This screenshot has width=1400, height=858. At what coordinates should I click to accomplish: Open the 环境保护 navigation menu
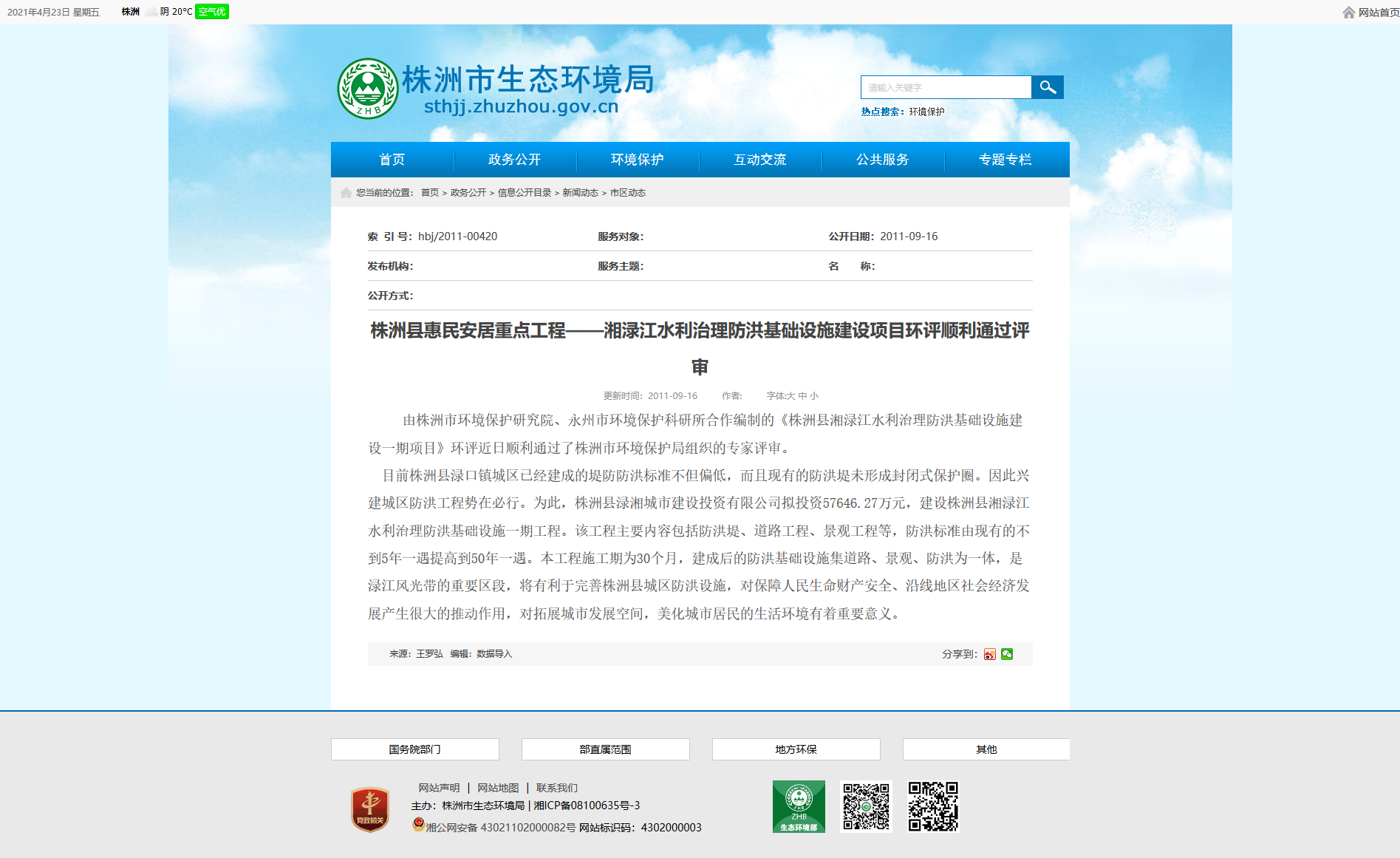[638, 160]
